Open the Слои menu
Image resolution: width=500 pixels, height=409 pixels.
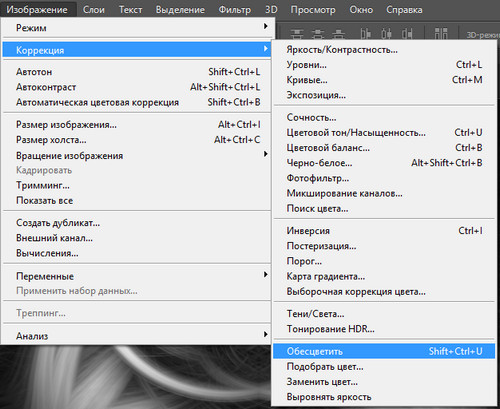[94, 10]
